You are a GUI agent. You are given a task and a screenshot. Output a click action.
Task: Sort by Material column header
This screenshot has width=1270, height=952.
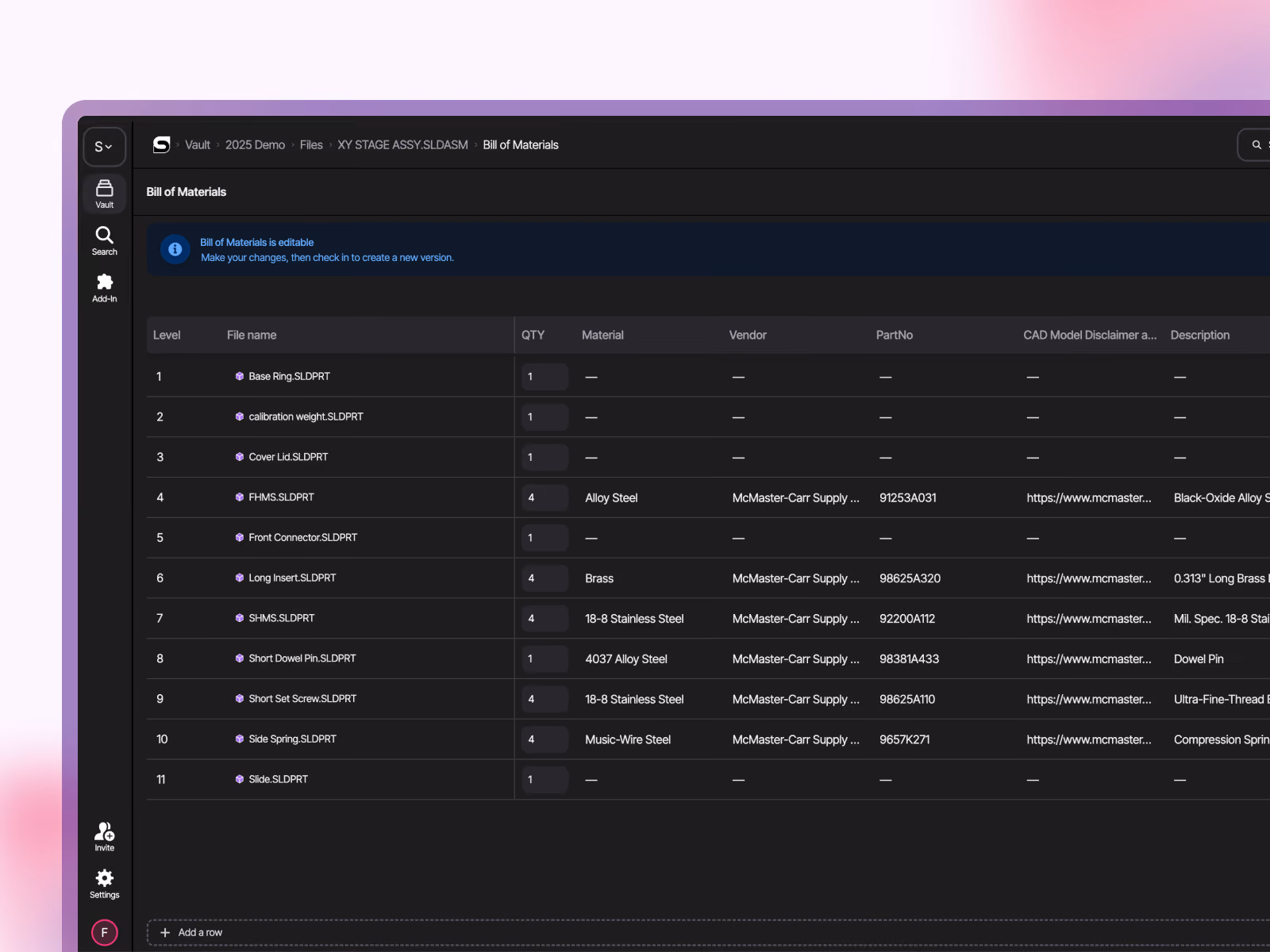[602, 336]
